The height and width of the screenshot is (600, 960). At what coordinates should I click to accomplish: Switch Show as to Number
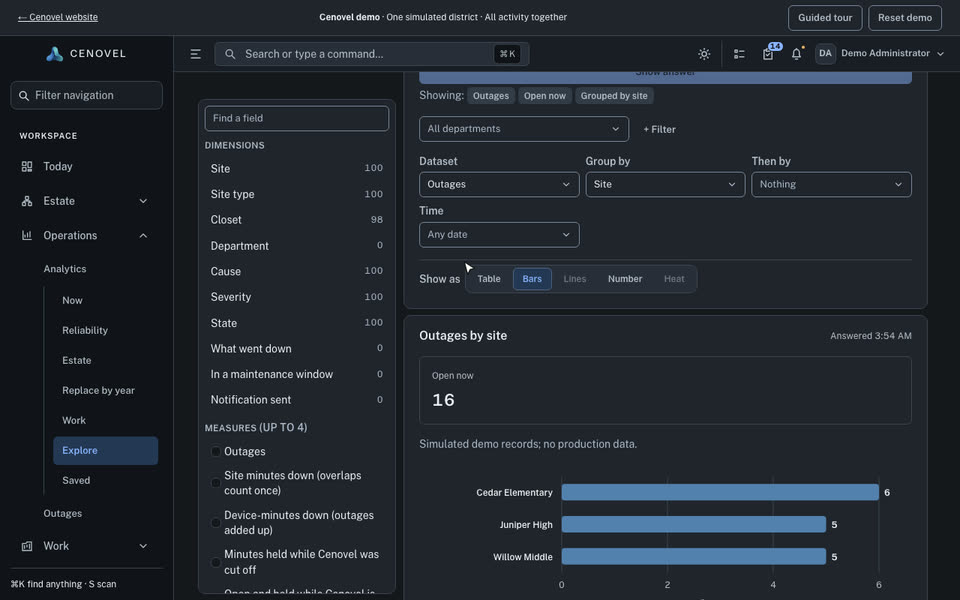click(x=624, y=279)
